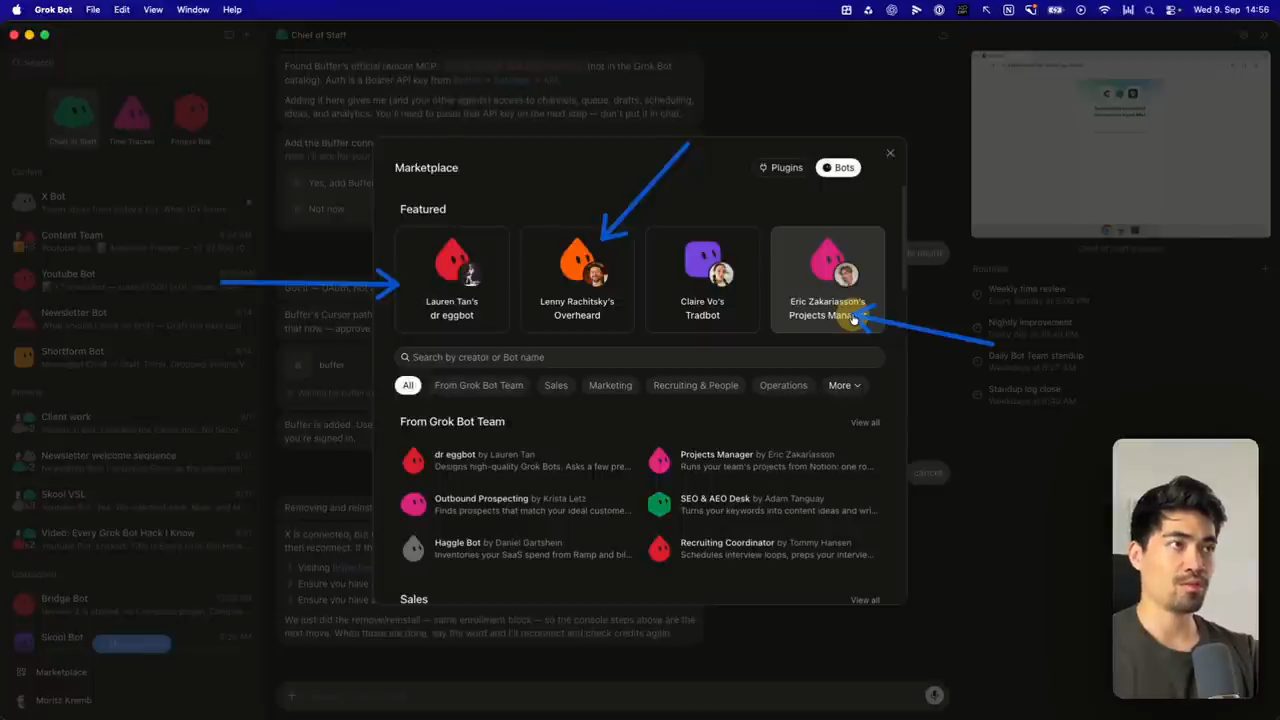Open Youtube Bot in the sidebar
Image resolution: width=1280 pixels, height=720 pixels.
tap(133, 280)
